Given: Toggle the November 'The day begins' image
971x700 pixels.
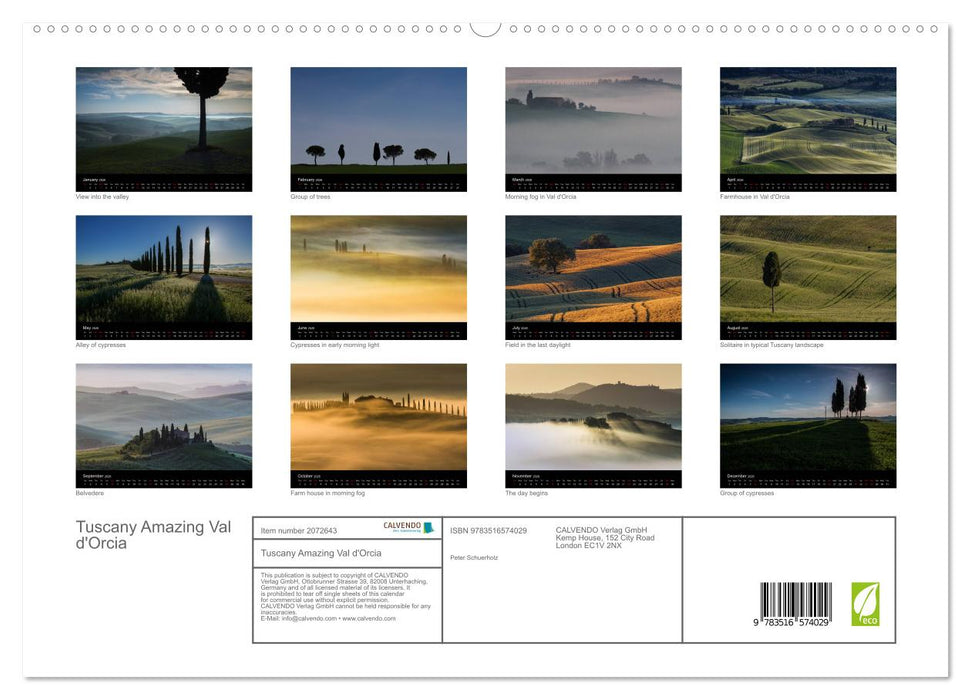Looking at the screenshot, I should click(592, 425).
